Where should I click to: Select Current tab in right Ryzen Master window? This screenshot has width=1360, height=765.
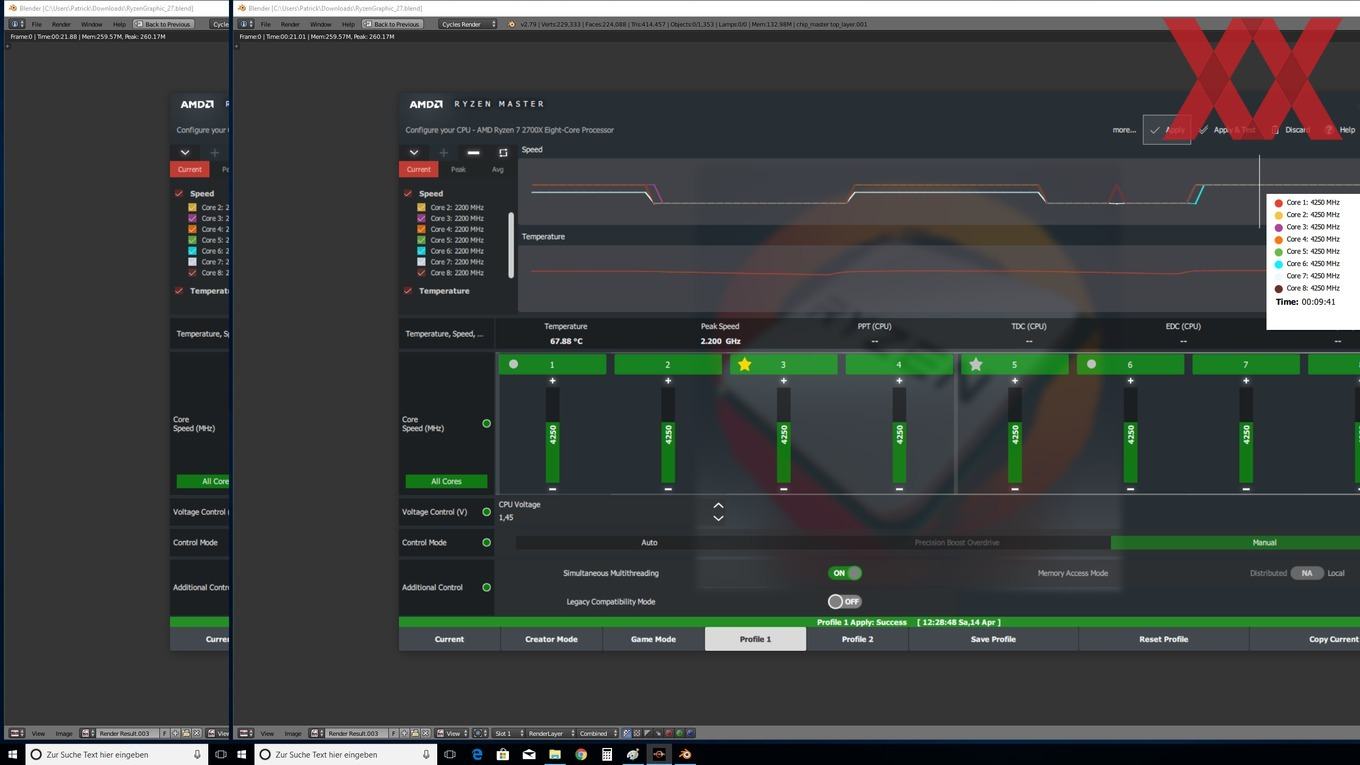[419, 169]
